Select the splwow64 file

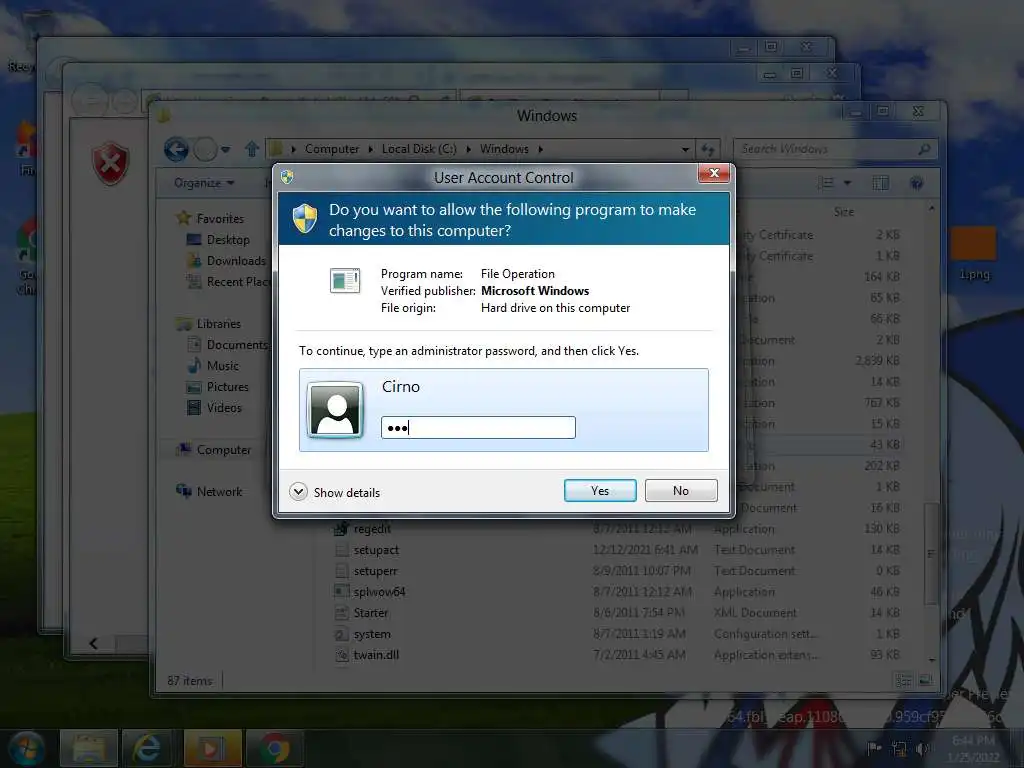click(x=379, y=592)
